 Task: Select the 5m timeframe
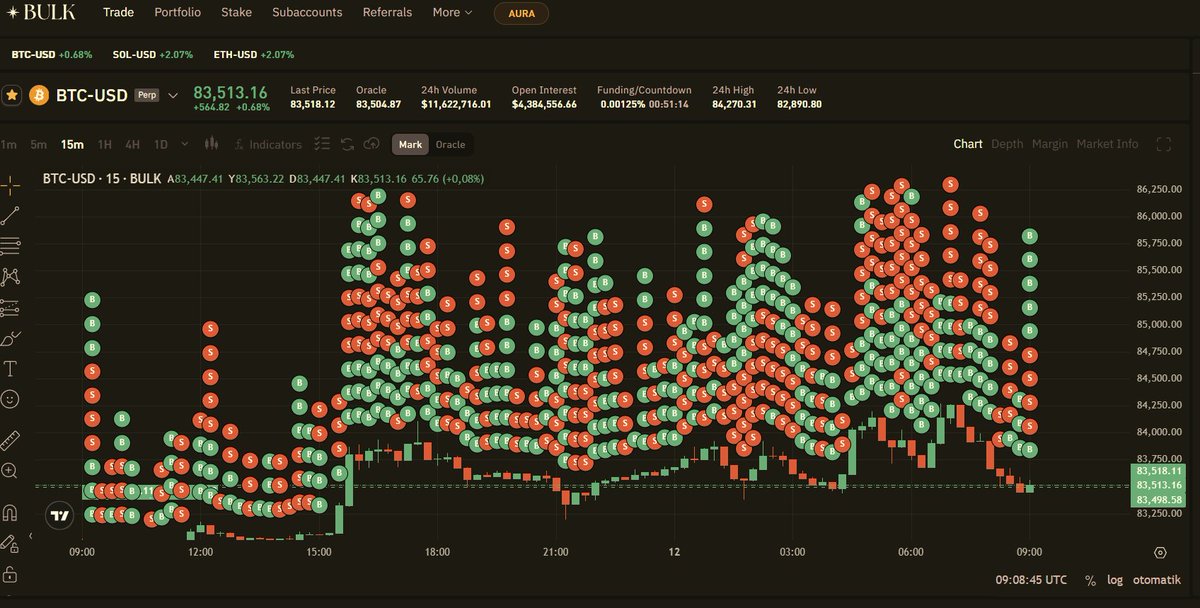[38, 145]
